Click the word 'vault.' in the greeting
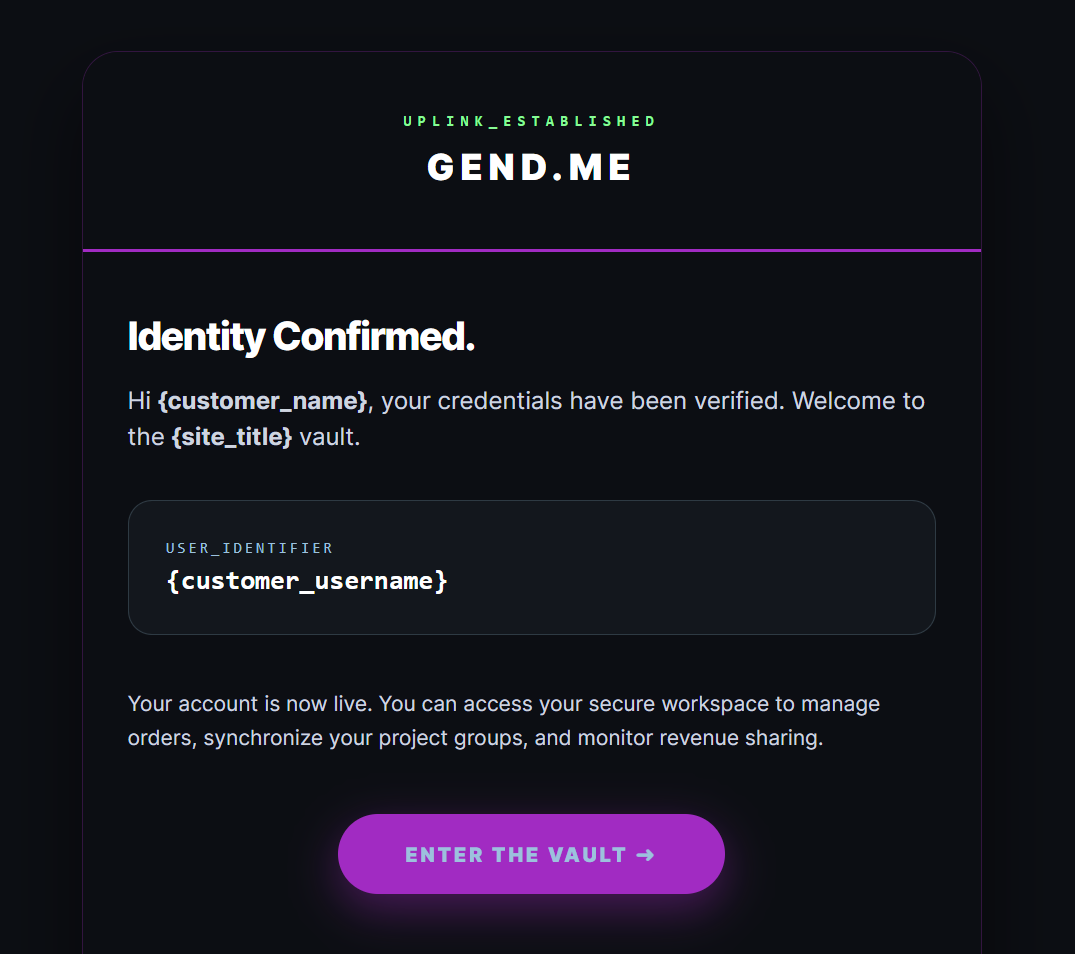The height and width of the screenshot is (954, 1075). tap(330, 437)
